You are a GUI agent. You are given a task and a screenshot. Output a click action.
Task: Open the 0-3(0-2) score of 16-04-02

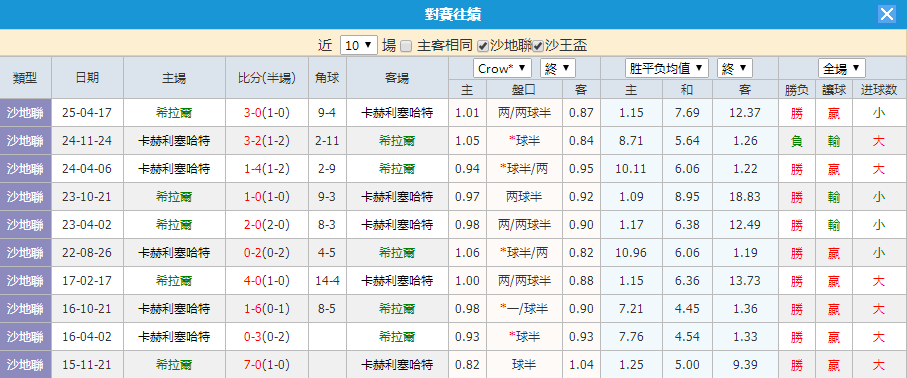[x=267, y=337]
